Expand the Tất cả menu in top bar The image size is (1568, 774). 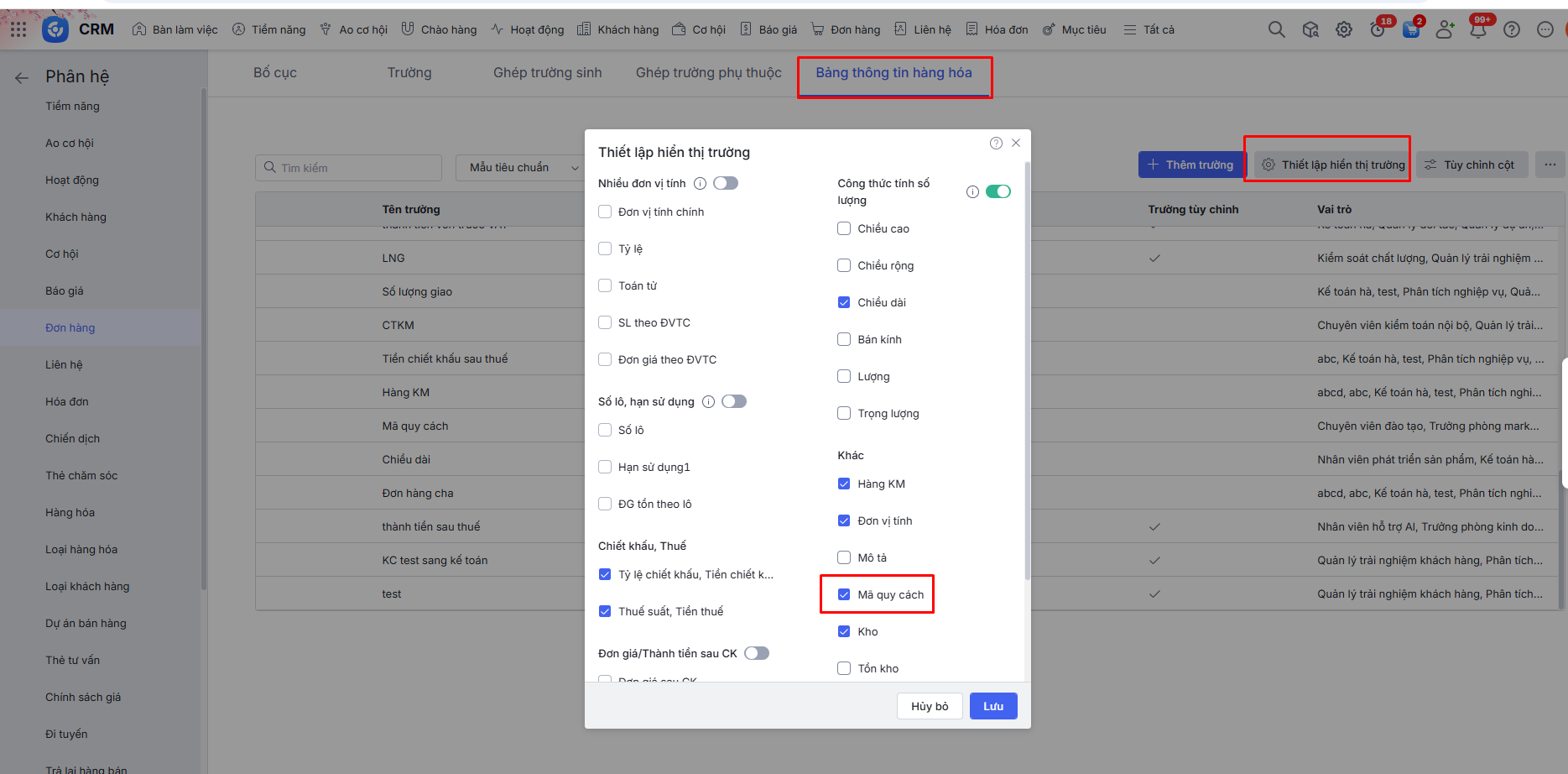click(x=1149, y=29)
